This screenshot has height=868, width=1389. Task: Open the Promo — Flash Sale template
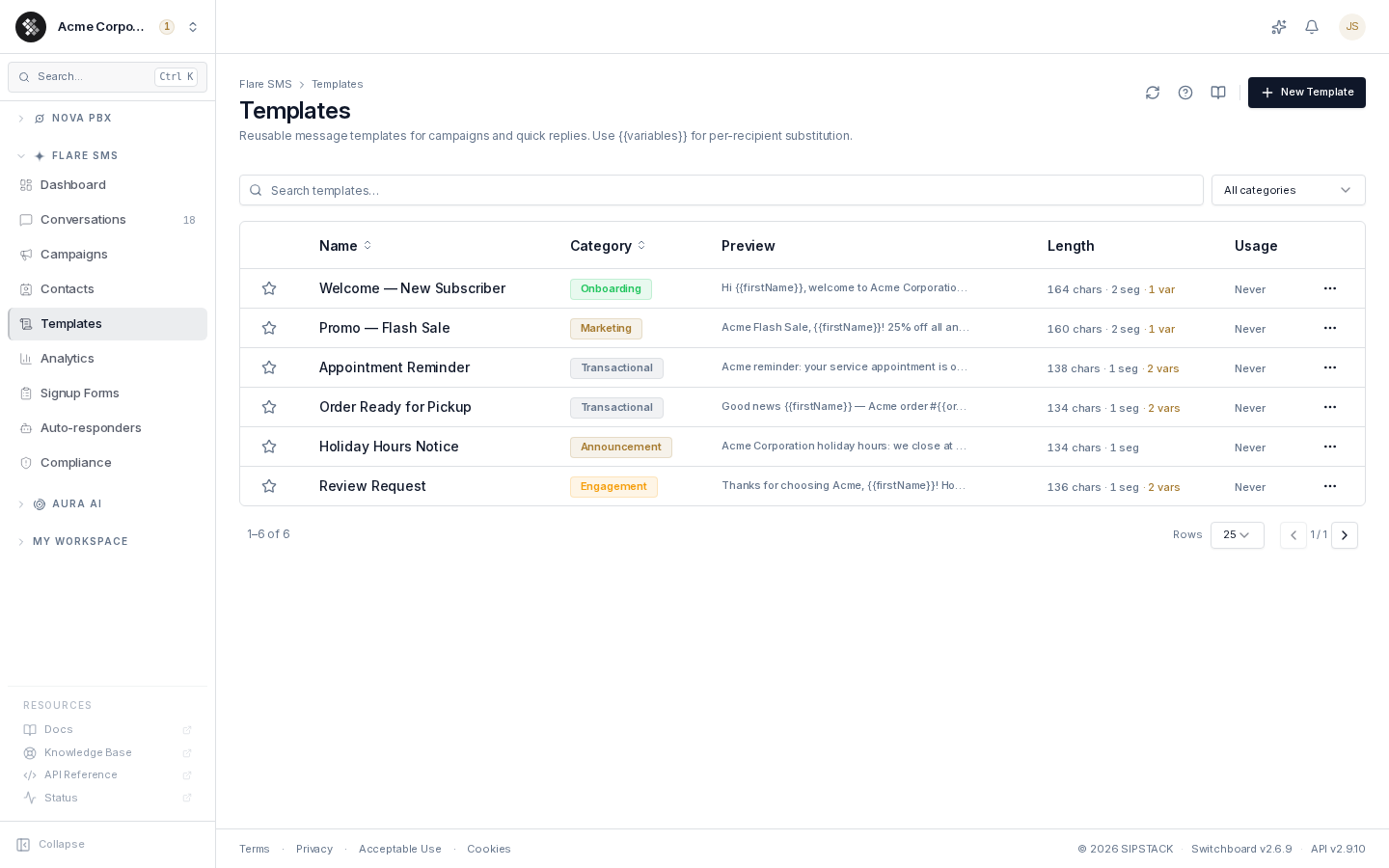click(385, 328)
